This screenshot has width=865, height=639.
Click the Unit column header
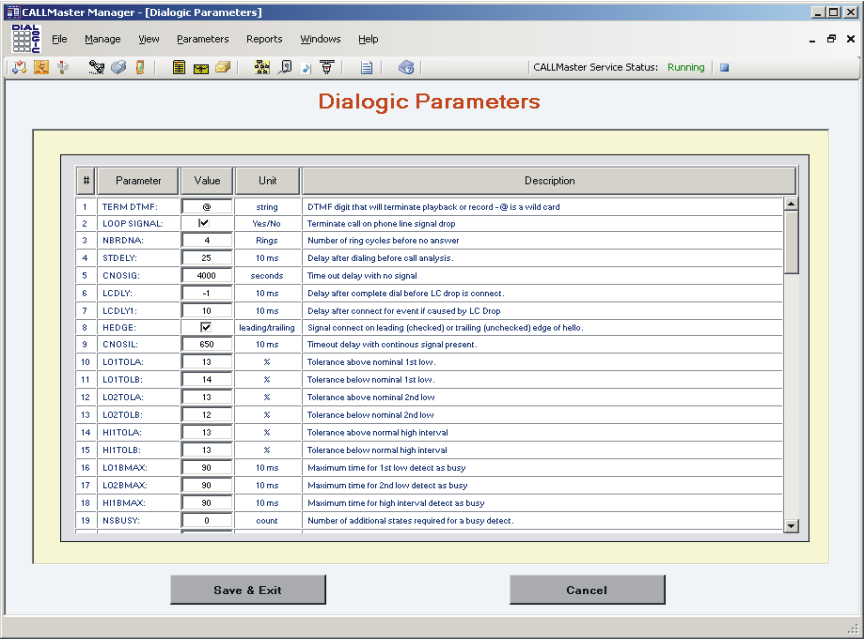(268, 180)
